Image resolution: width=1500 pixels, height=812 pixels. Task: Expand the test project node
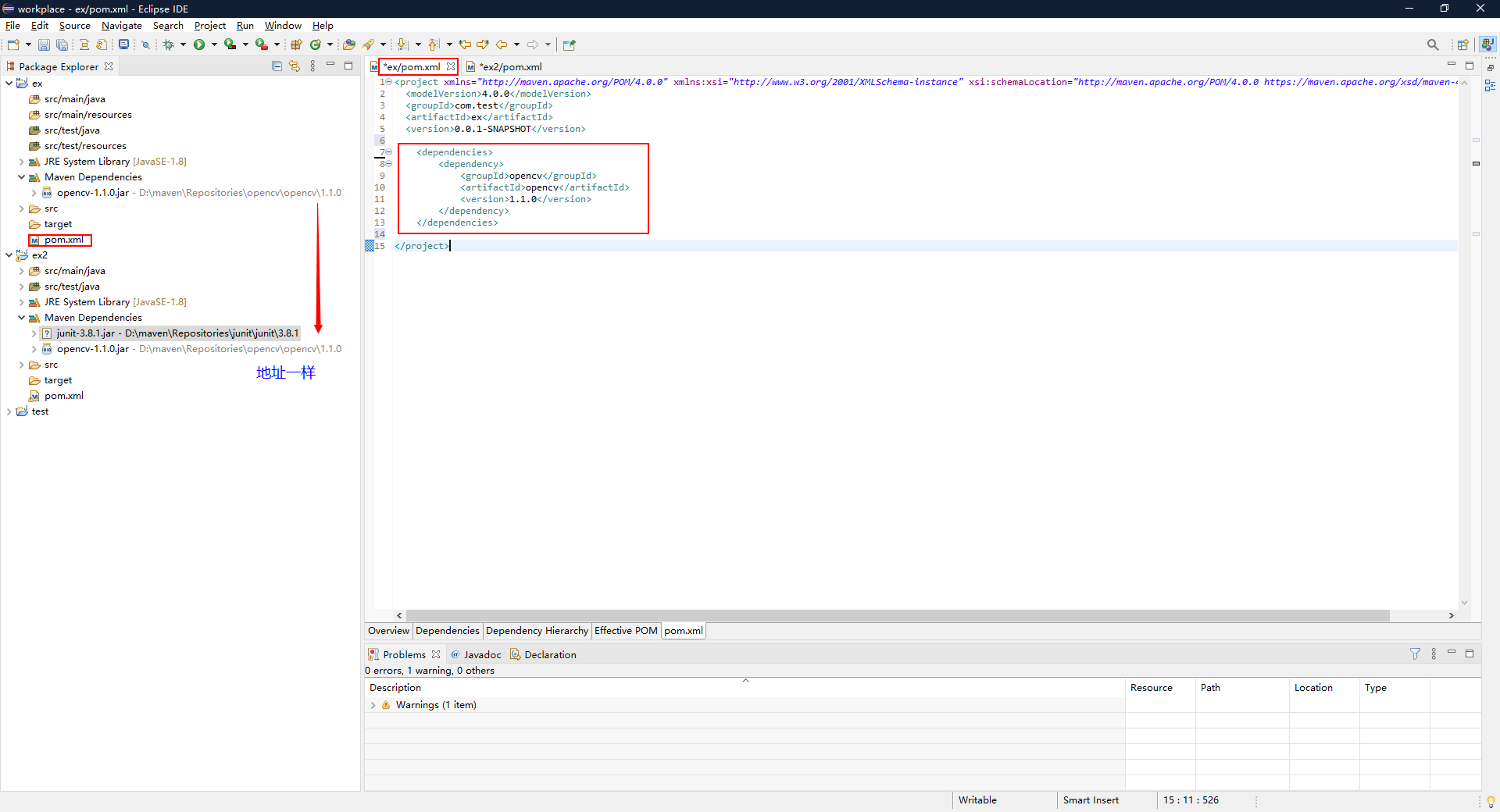tap(9, 411)
